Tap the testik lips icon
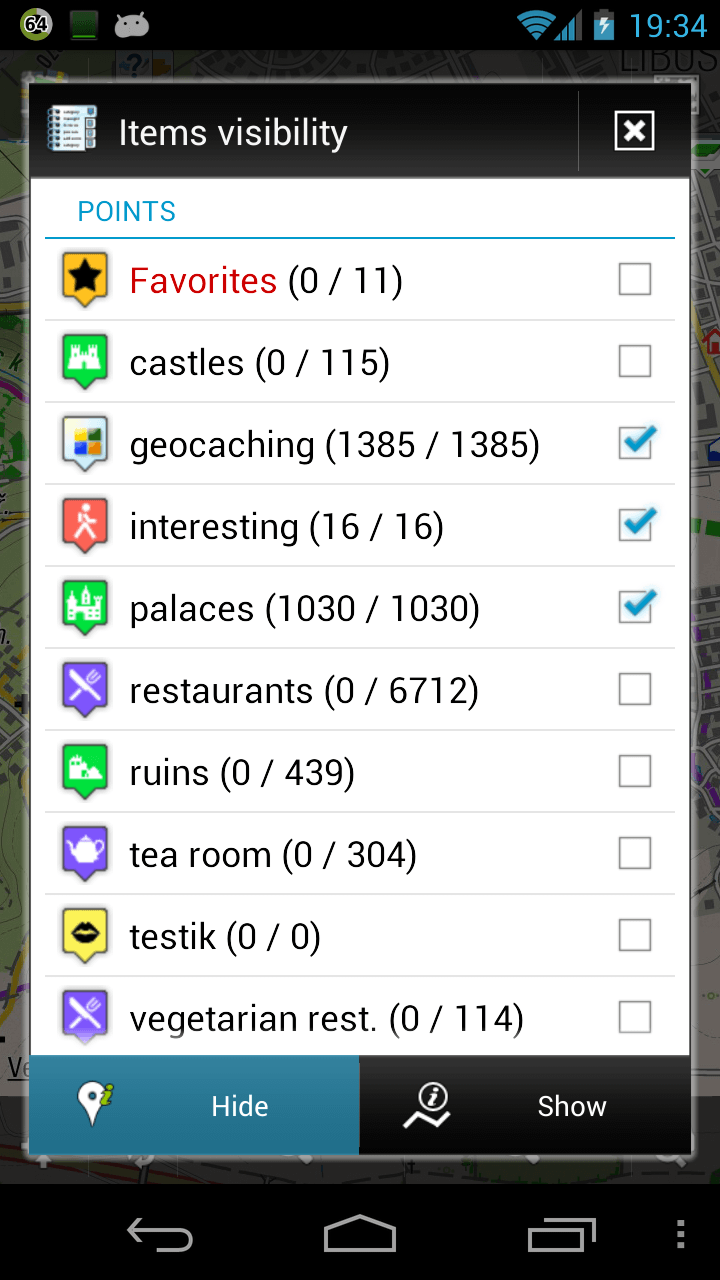Image resolution: width=720 pixels, height=1280 pixels. (85, 935)
